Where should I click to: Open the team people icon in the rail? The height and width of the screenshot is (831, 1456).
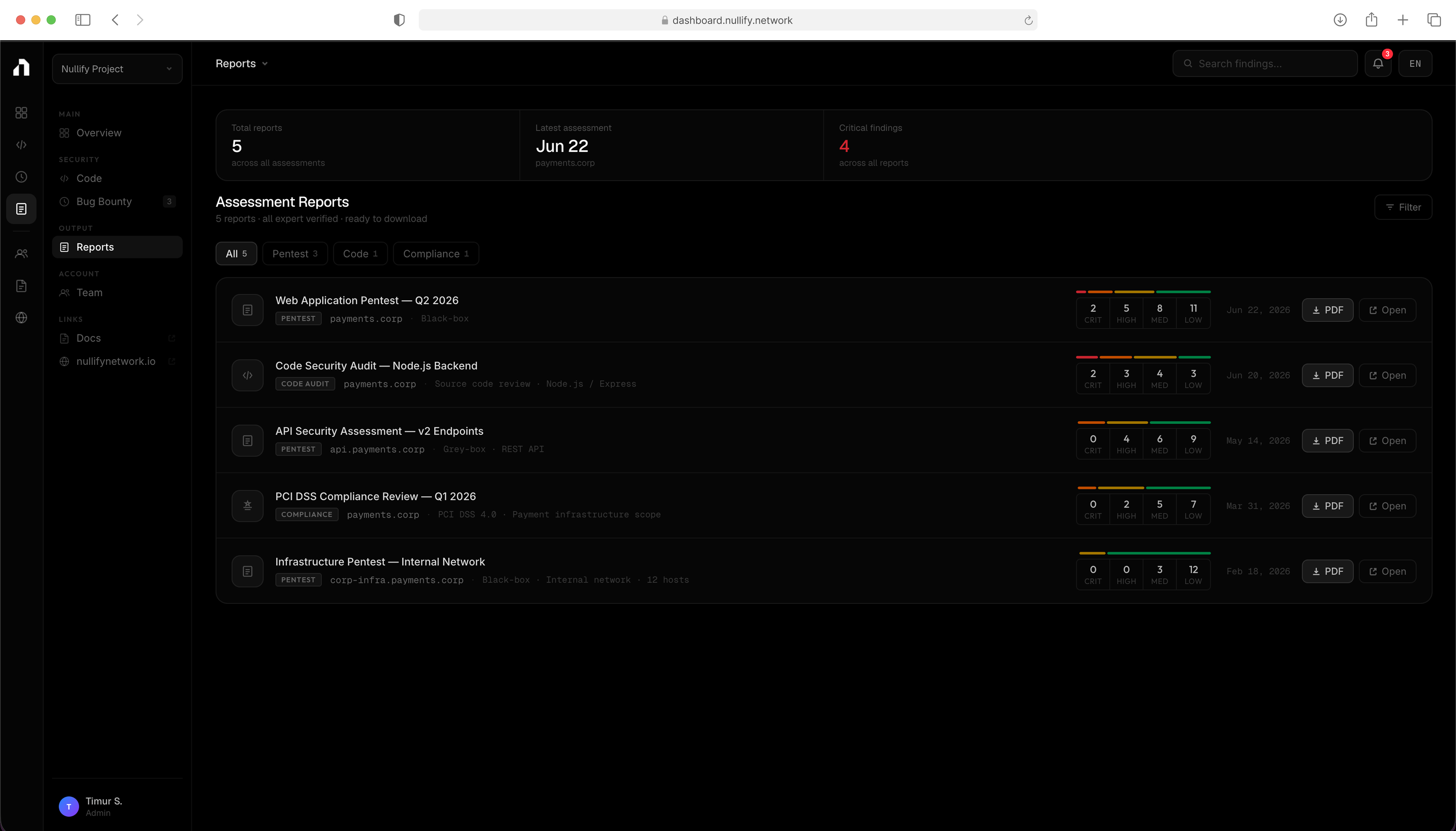pos(21,253)
